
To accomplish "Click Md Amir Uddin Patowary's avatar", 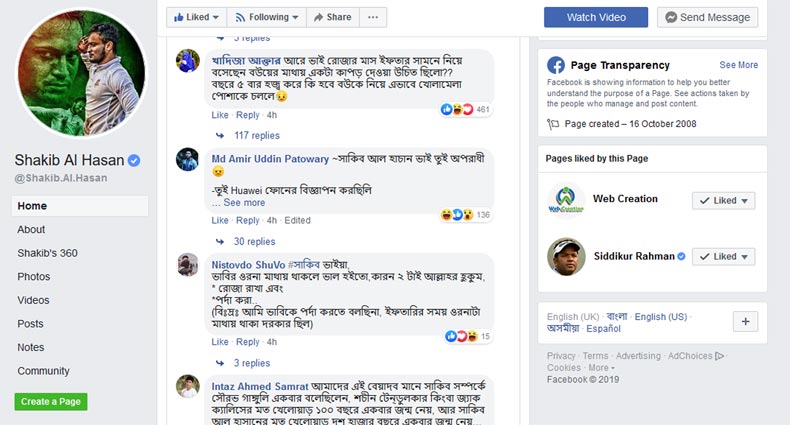I will [x=187, y=160].
